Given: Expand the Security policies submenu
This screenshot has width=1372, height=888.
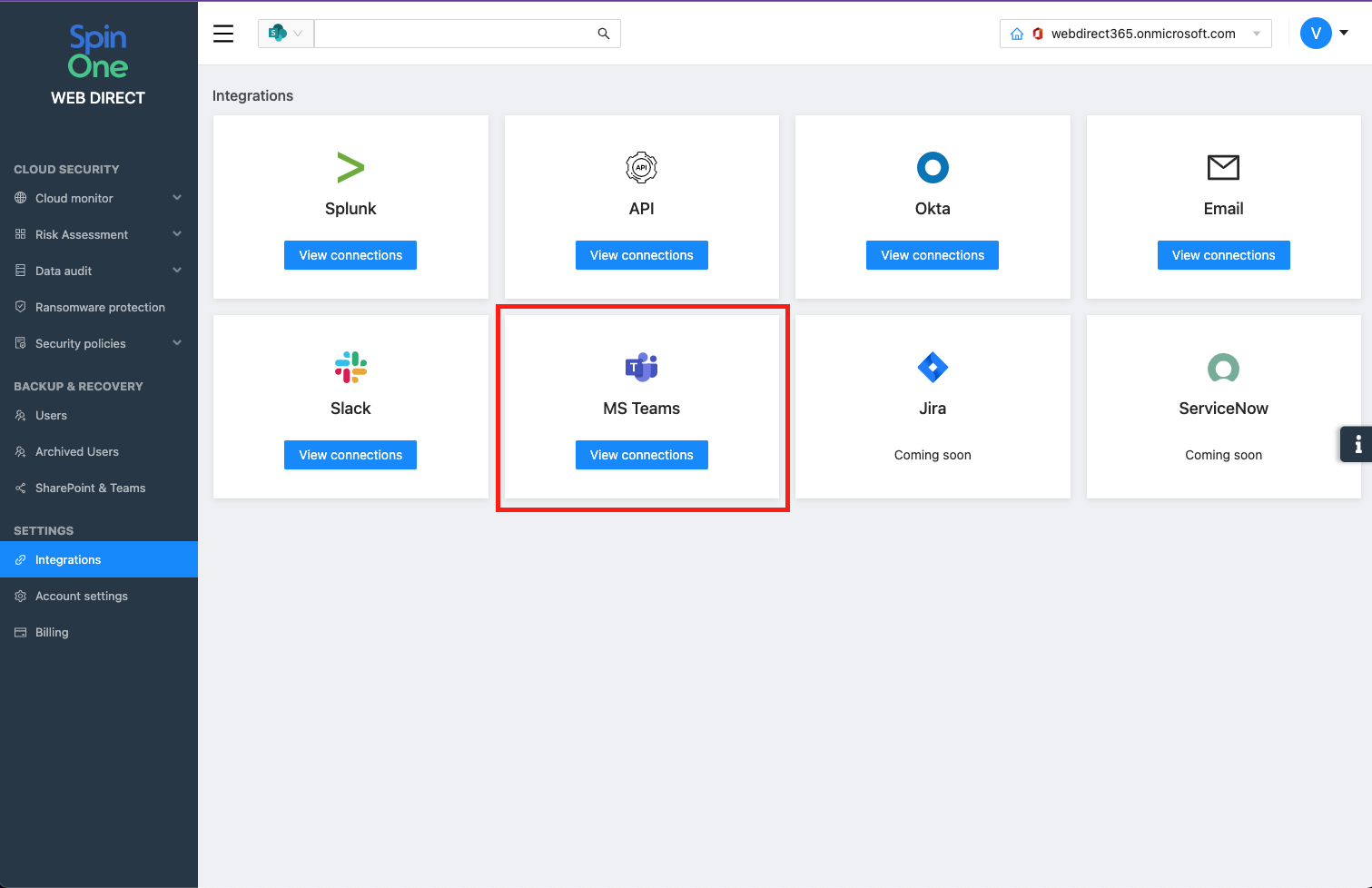Looking at the screenshot, I should [x=177, y=343].
